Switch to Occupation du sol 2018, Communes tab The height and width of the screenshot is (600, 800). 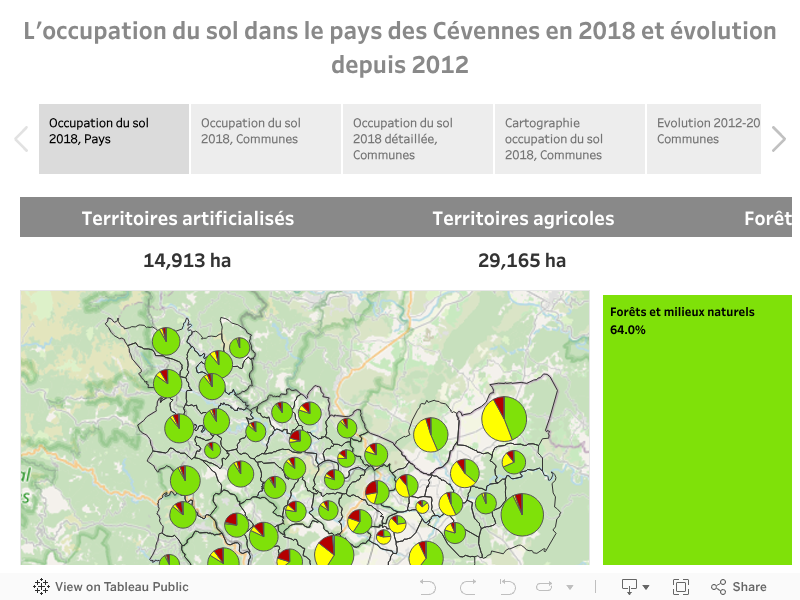266,139
